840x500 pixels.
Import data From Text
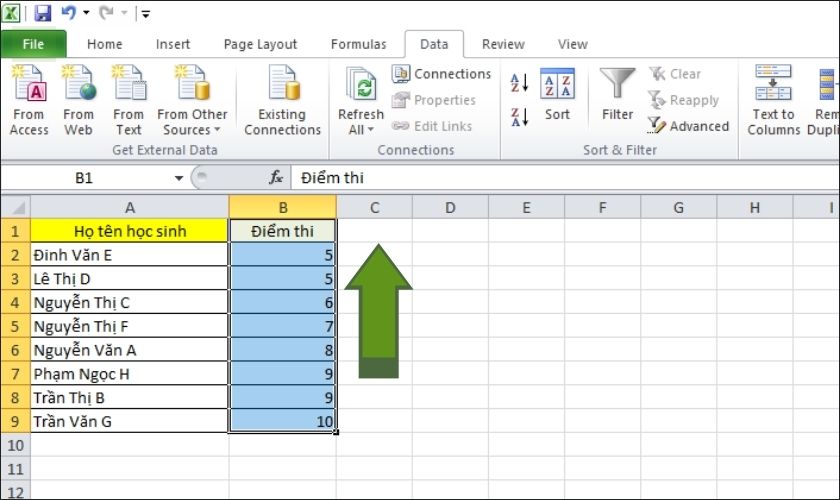(x=129, y=100)
